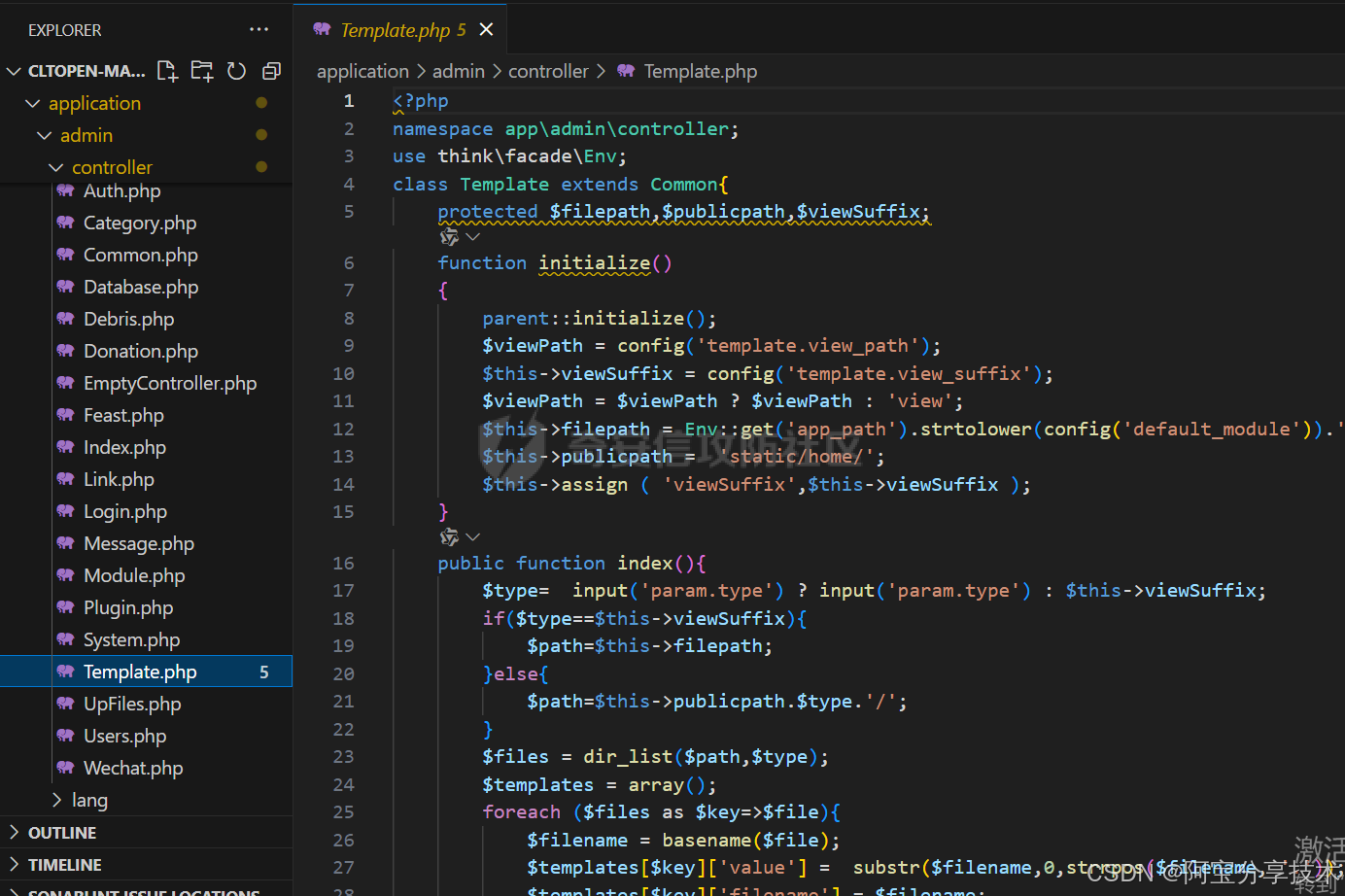The width and height of the screenshot is (1345, 896).
Task: Click the New File icon in Explorer
Action: click(x=167, y=71)
